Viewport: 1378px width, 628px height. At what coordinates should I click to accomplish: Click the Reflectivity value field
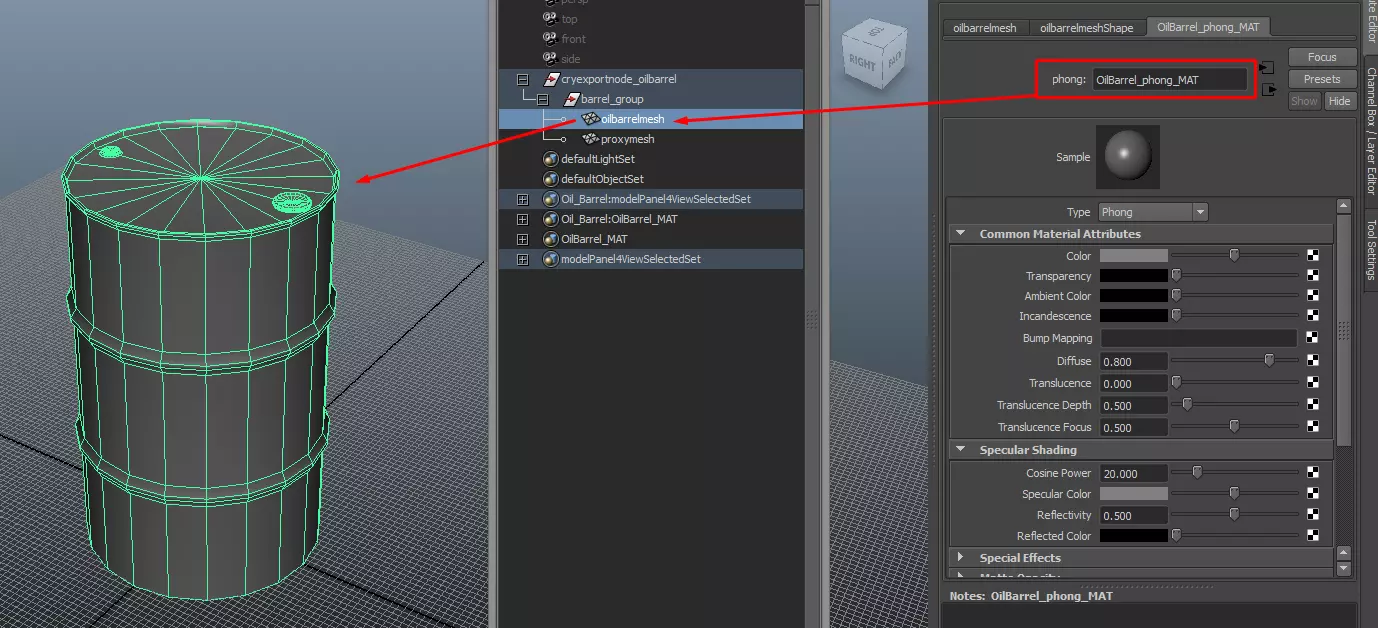pos(1134,515)
